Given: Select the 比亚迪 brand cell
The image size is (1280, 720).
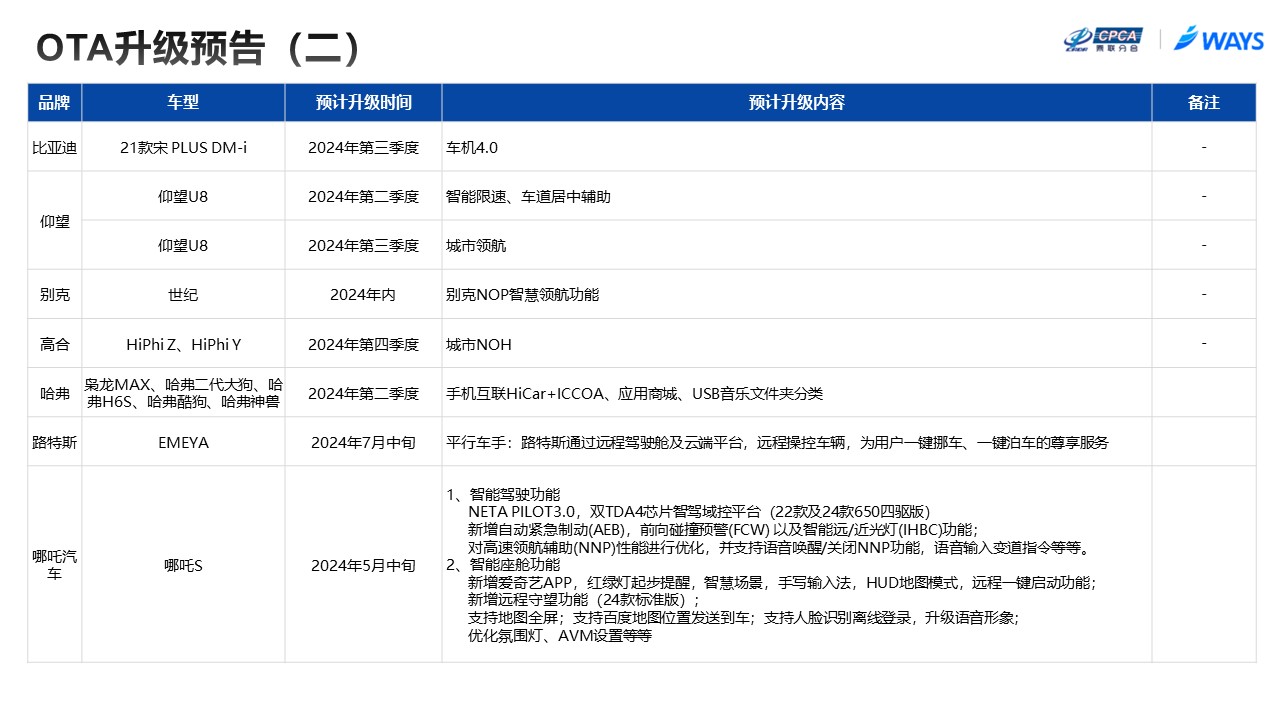Looking at the screenshot, I should (54, 147).
